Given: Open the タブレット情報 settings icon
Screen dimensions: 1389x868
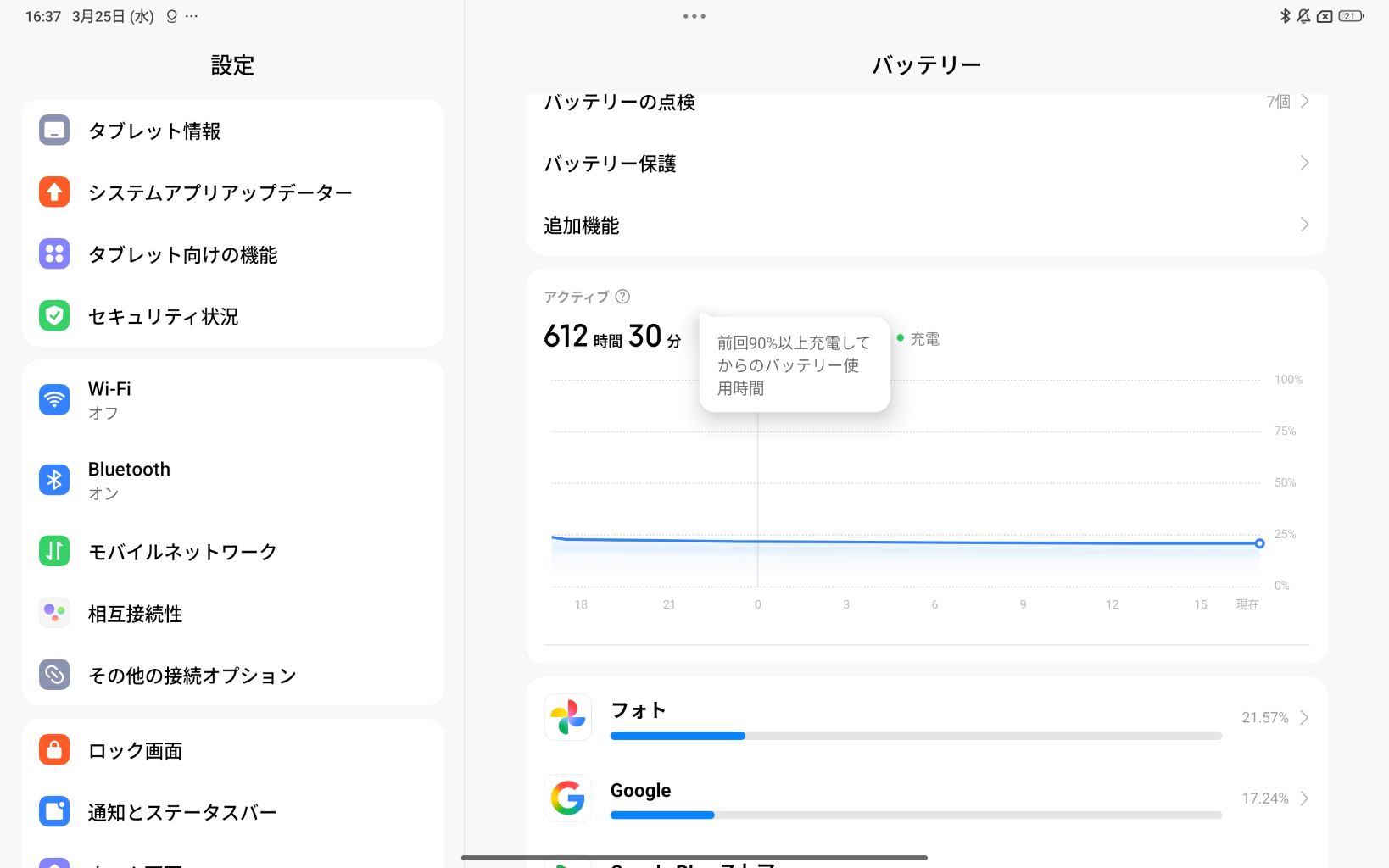Looking at the screenshot, I should click(54, 131).
